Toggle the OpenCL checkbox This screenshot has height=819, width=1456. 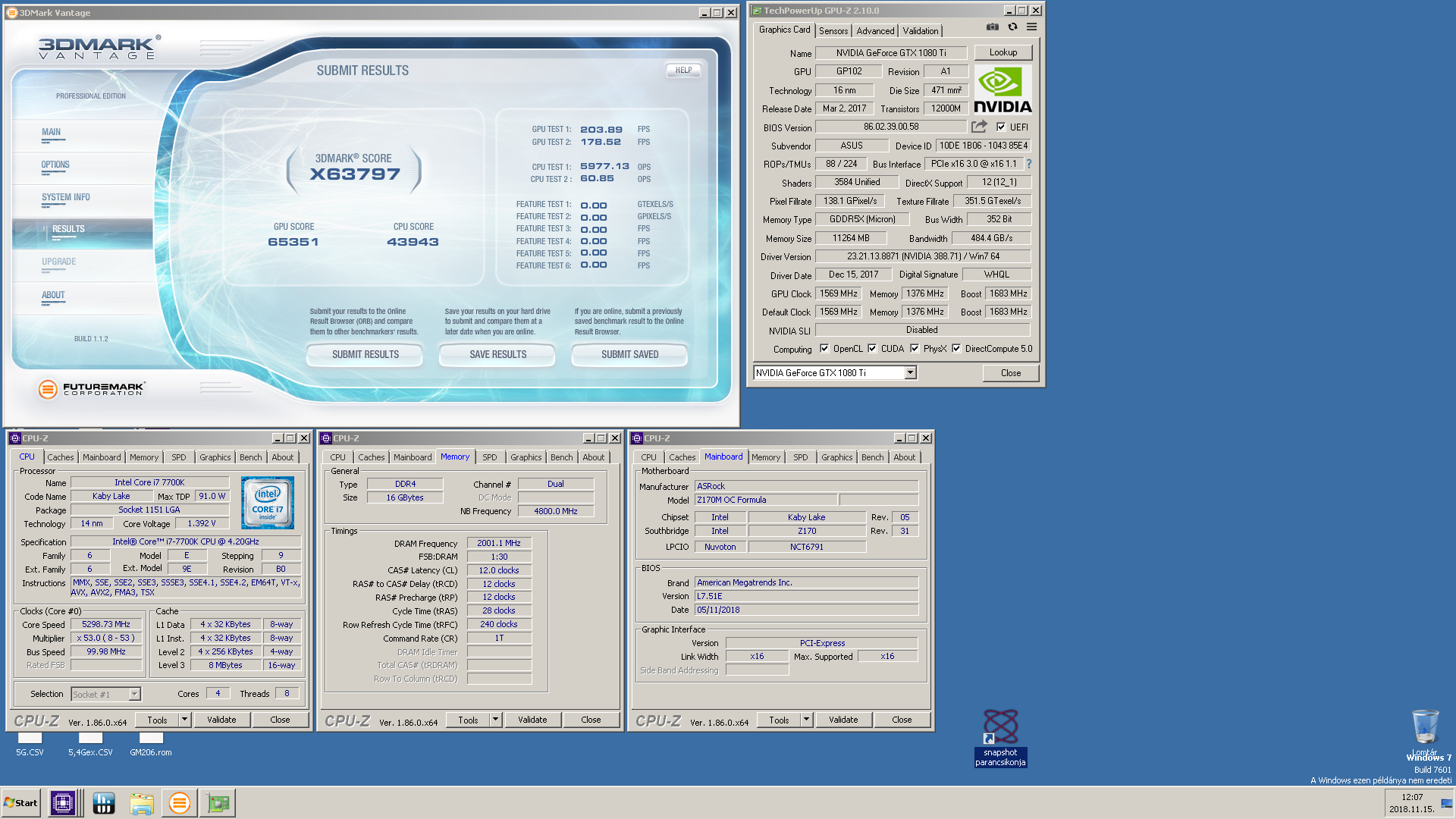coord(824,349)
